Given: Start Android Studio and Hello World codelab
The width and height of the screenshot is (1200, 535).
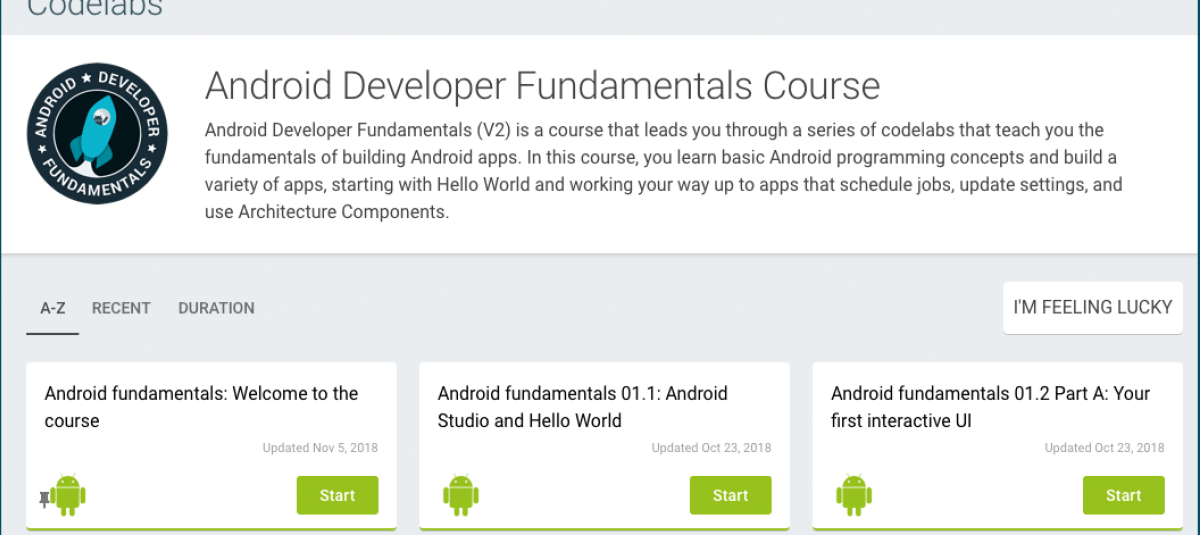Looking at the screenshot, I should coord(730,495).
